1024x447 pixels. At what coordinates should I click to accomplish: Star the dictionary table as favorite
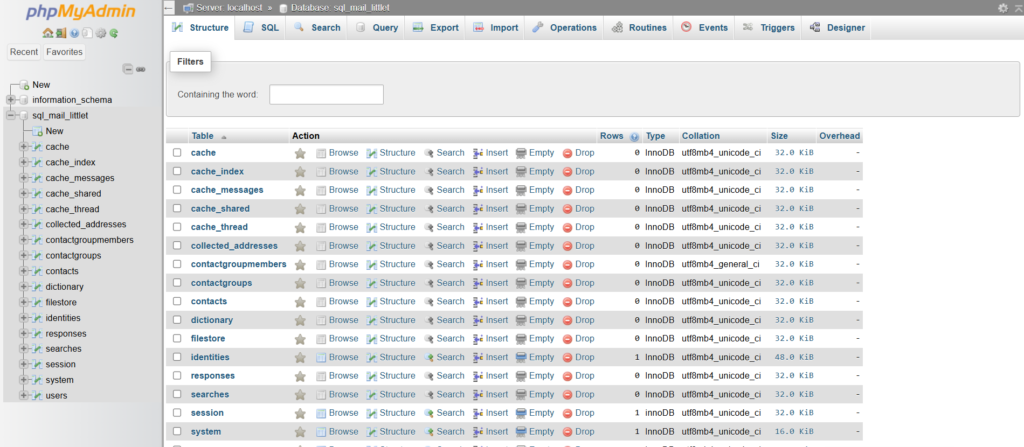tap(300, 320)
